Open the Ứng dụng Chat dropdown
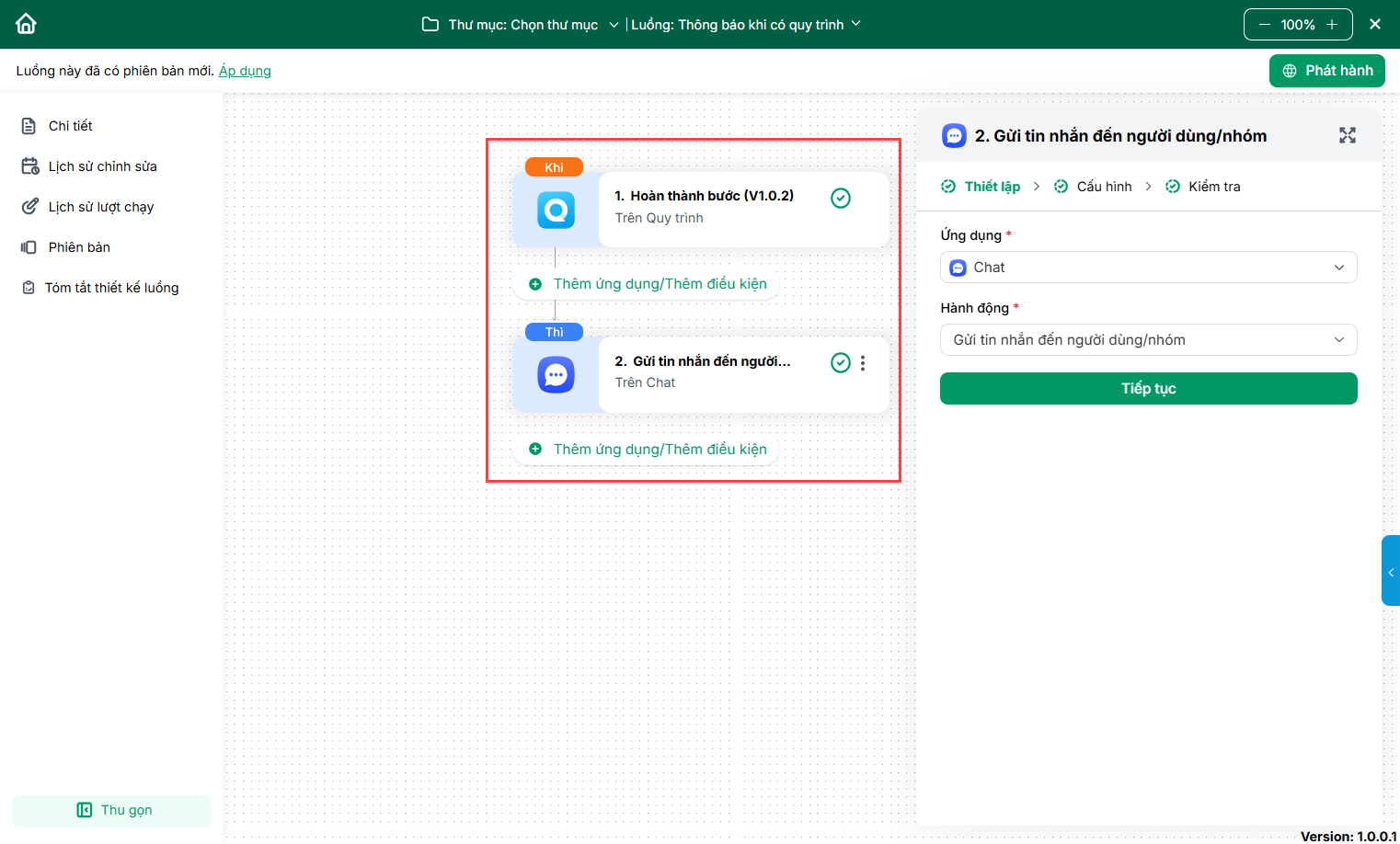1400x844 pixels. click(1148, 268)
